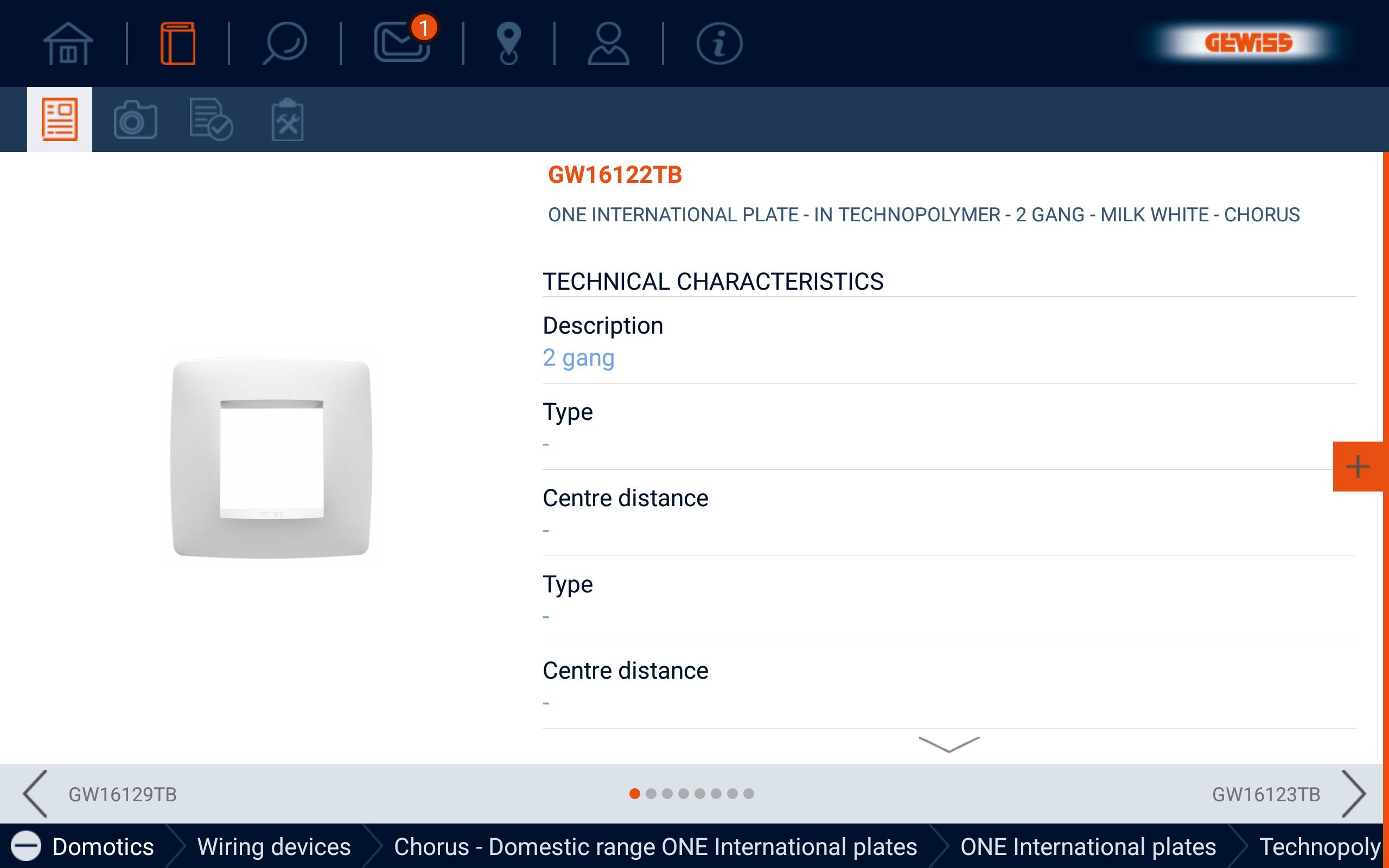This screenshot has width=1389, height=868.
Task: Switch to the certified documents tab
Action: 211,119
